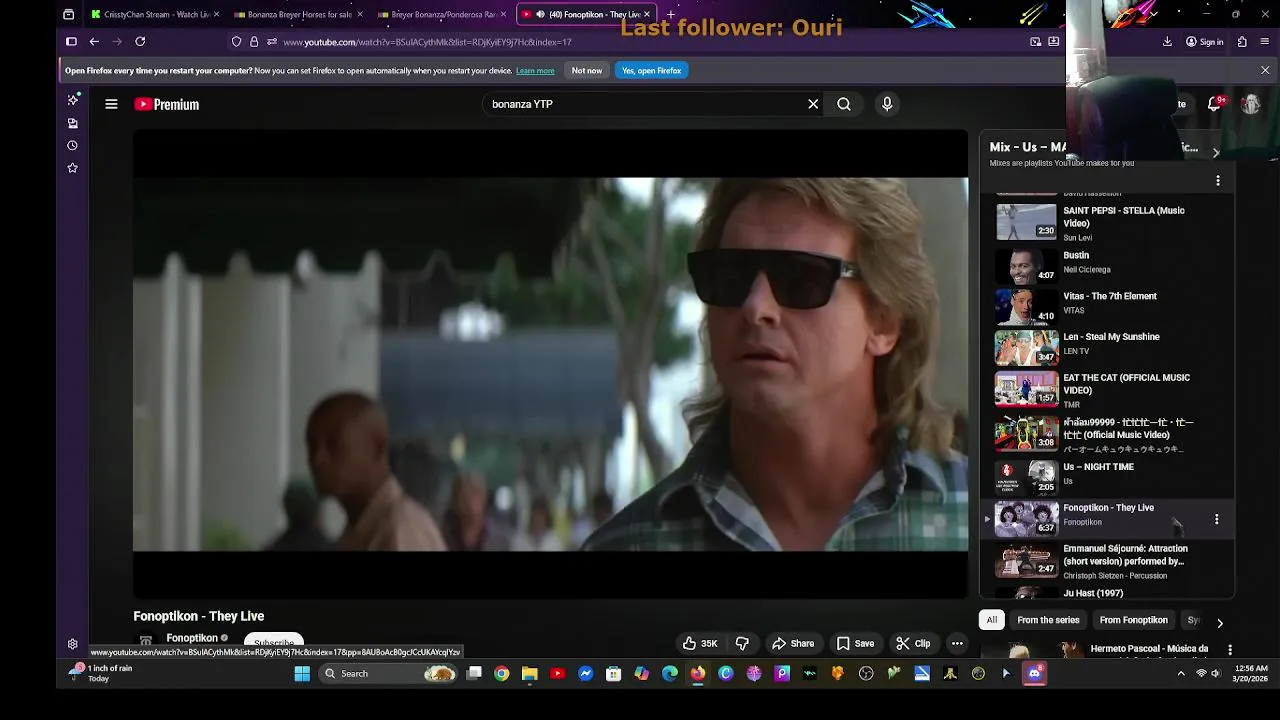This screenshot has width=1280, height=720.
Task: Open Mix playlist options three dots
Action: click(x=1218, y=181)
